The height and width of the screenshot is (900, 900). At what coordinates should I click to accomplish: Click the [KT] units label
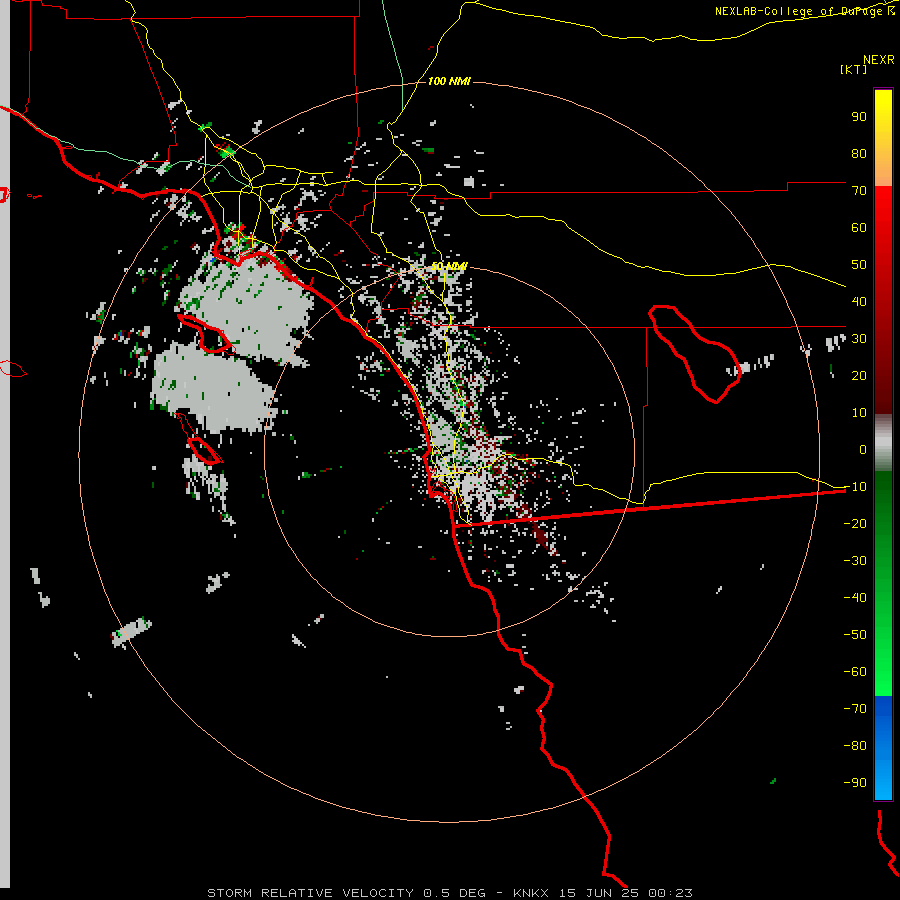coord(853,69)
